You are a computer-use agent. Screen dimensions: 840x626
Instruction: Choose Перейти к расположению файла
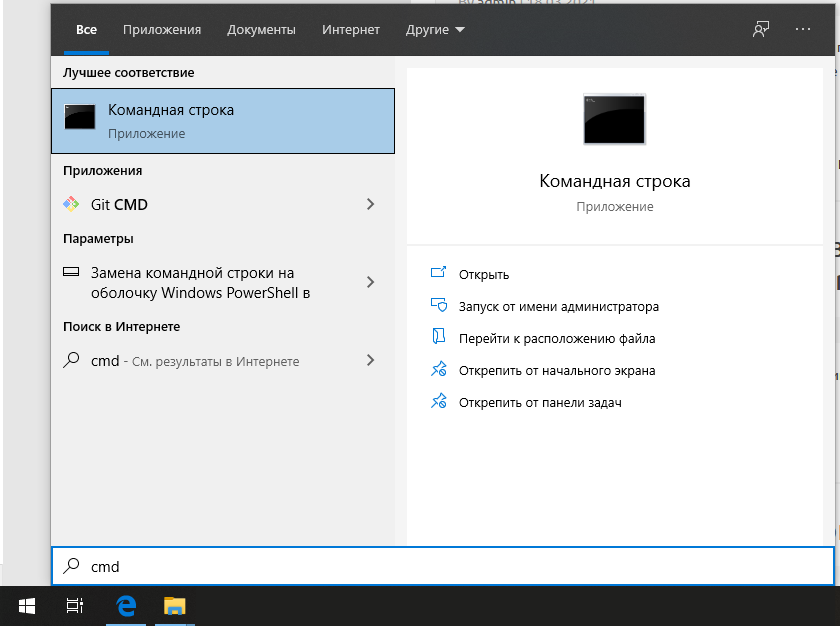556,338
